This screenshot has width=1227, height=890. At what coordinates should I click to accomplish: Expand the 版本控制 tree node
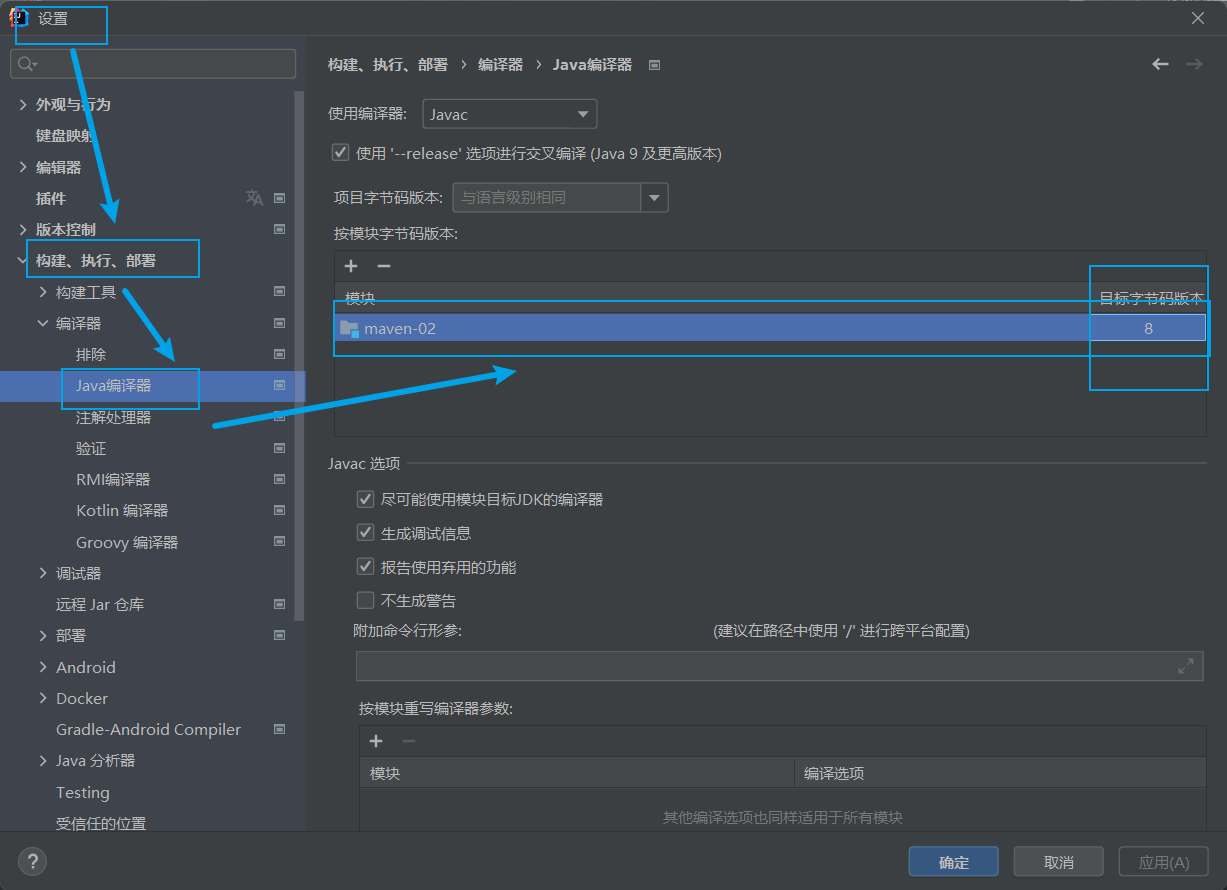[x=23, y=229]
